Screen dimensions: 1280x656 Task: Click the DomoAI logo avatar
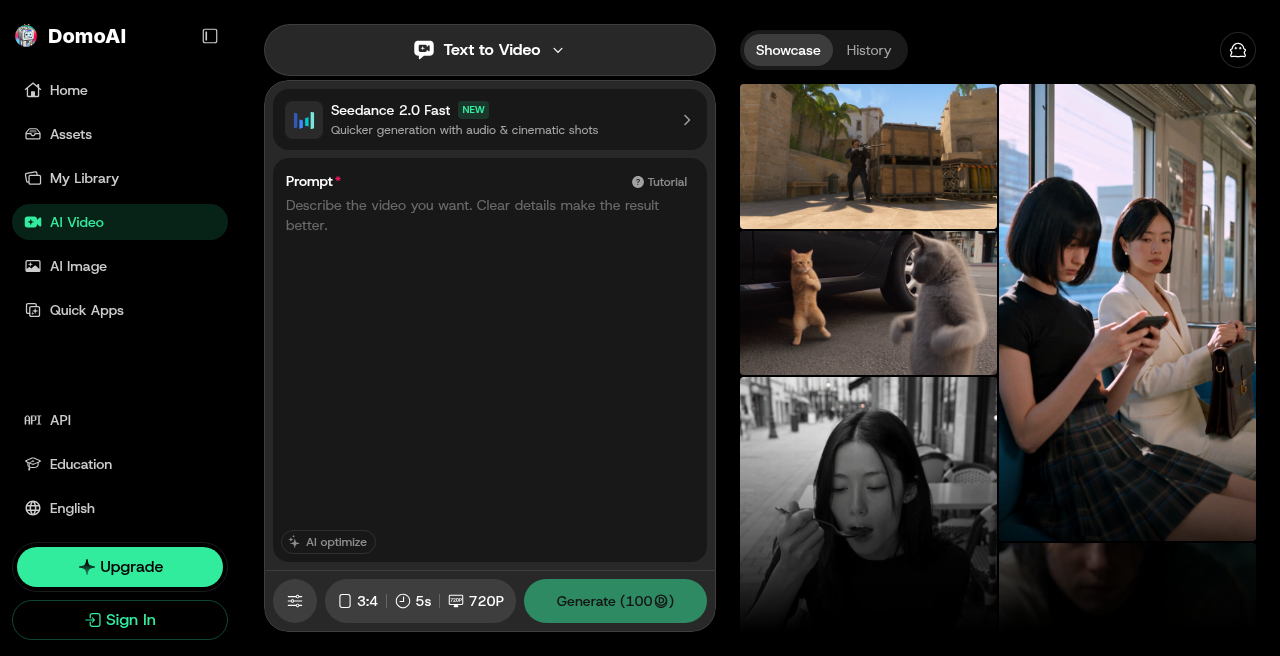click(25, 36)
